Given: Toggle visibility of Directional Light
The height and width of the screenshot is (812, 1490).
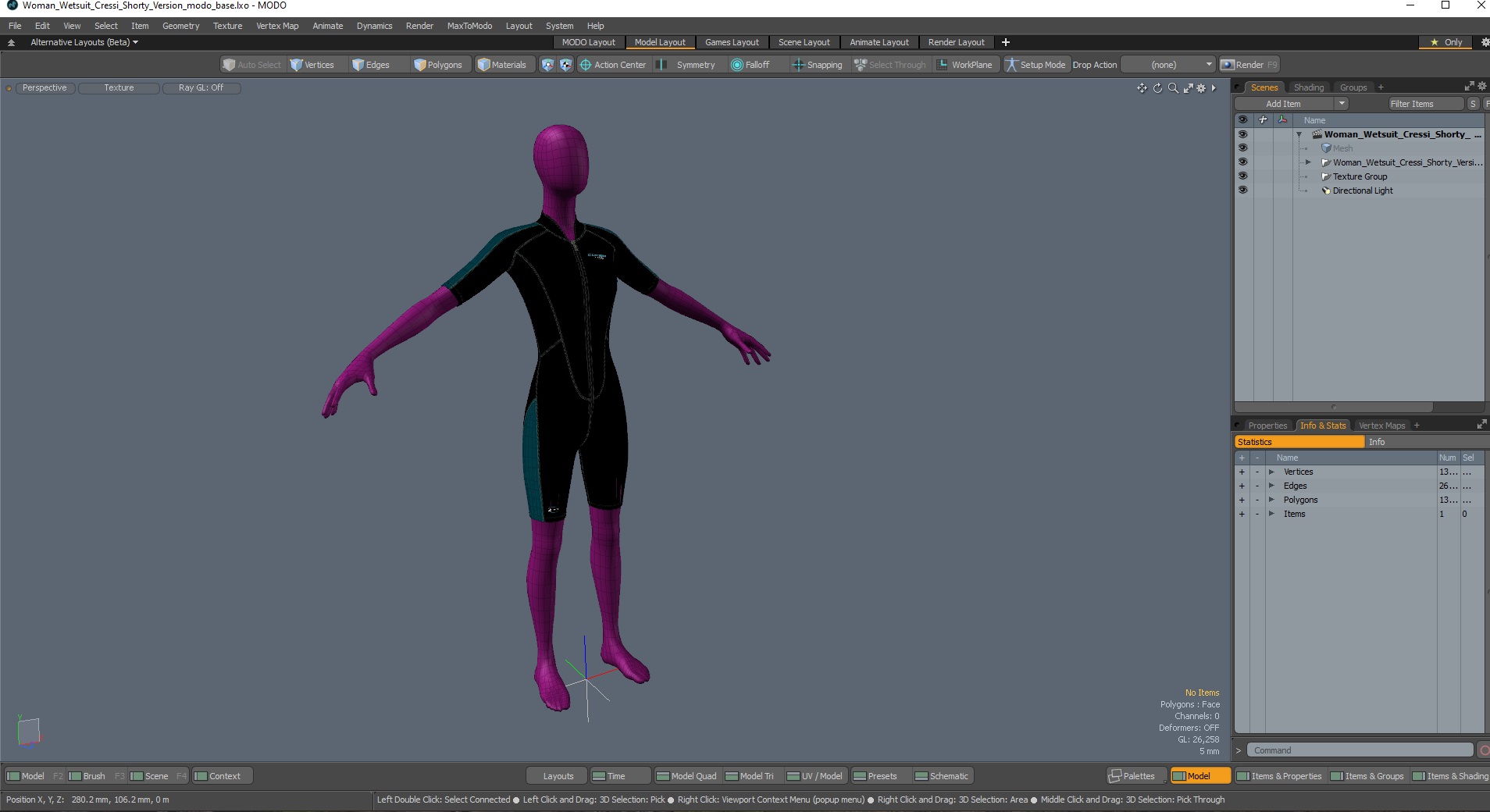Looking at the screenshot, I should [1242, 190].
